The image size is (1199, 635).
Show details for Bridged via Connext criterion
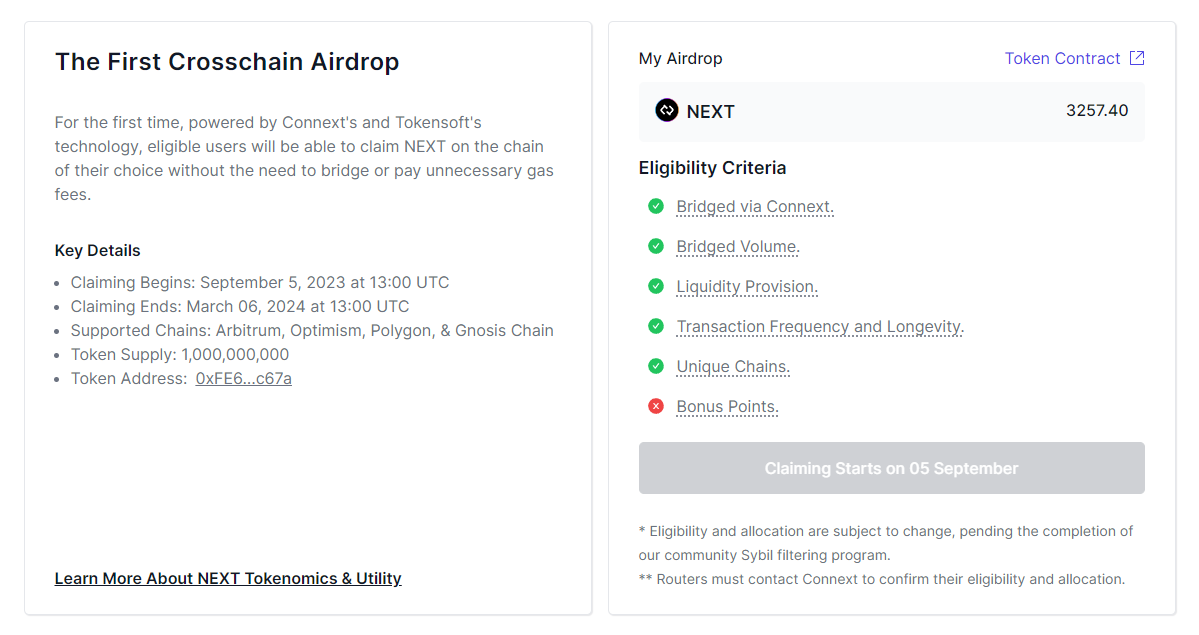755,207
